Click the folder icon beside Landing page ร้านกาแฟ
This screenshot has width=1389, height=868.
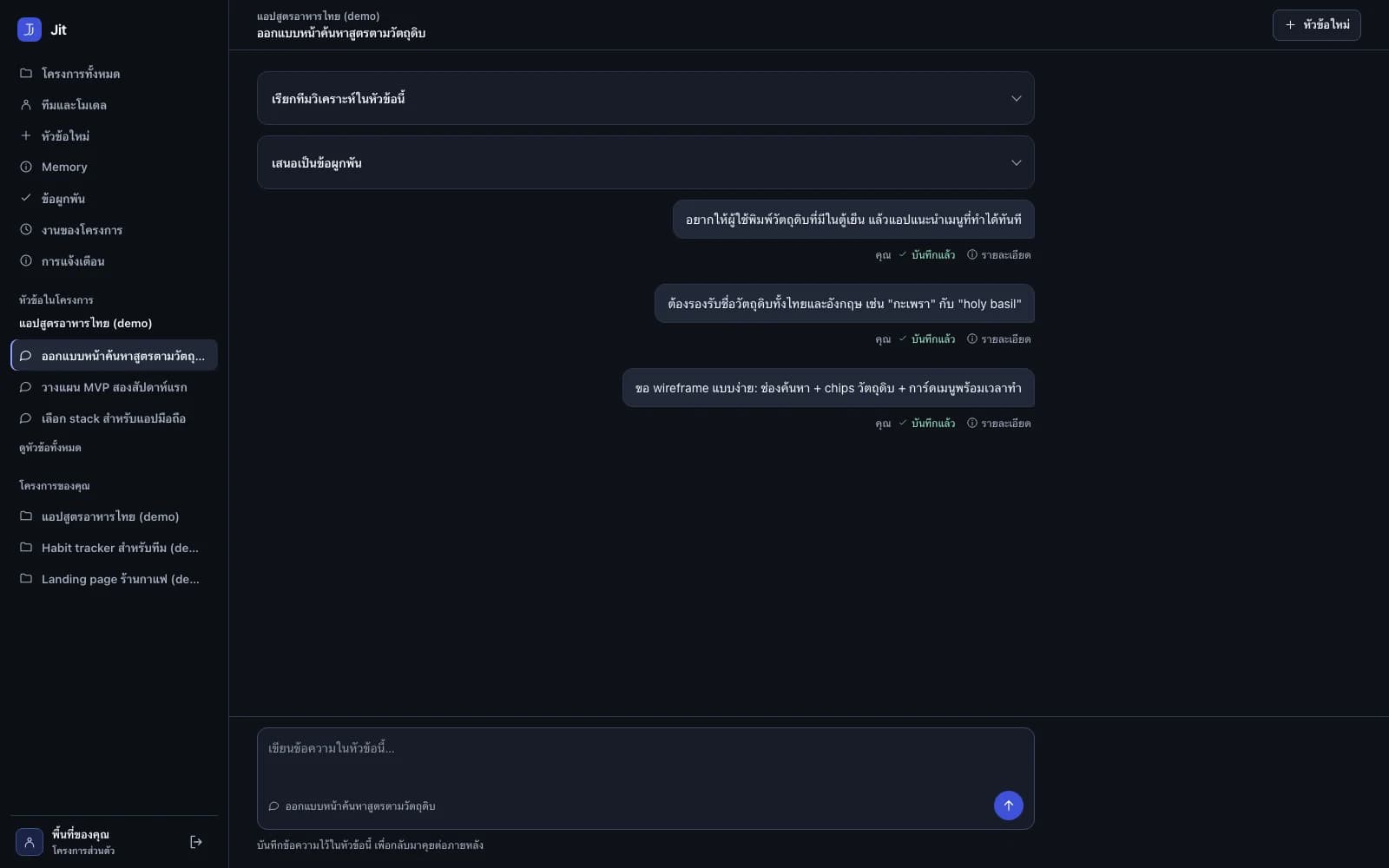(x=26, y=579)
